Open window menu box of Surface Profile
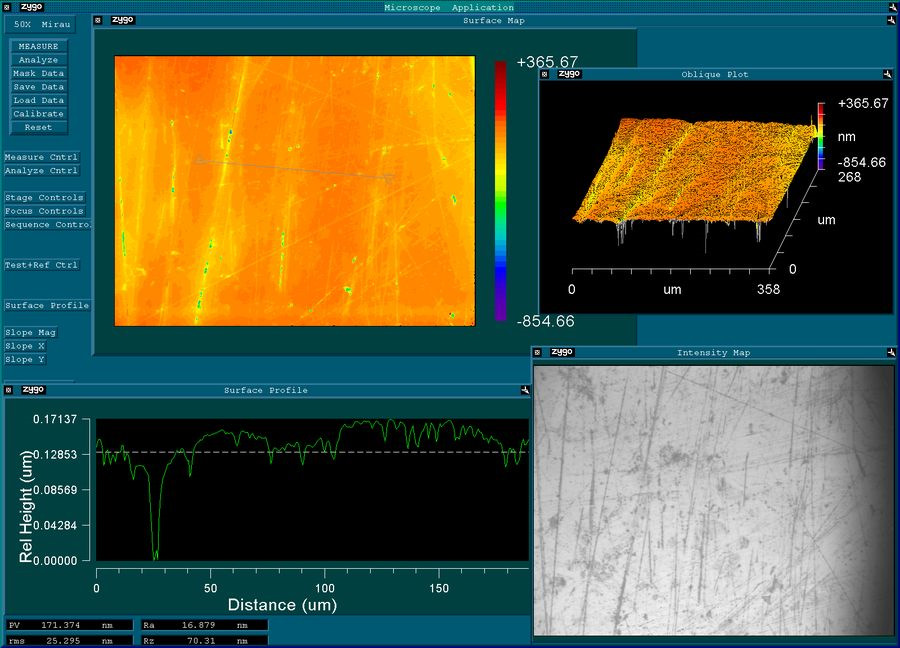 pos(8,390)
